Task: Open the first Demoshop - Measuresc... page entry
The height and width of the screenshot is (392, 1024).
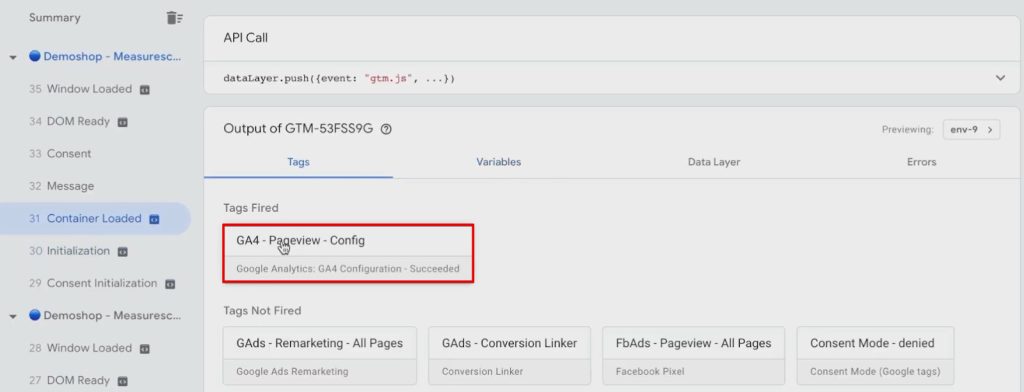Action: (x=106, y=57)
